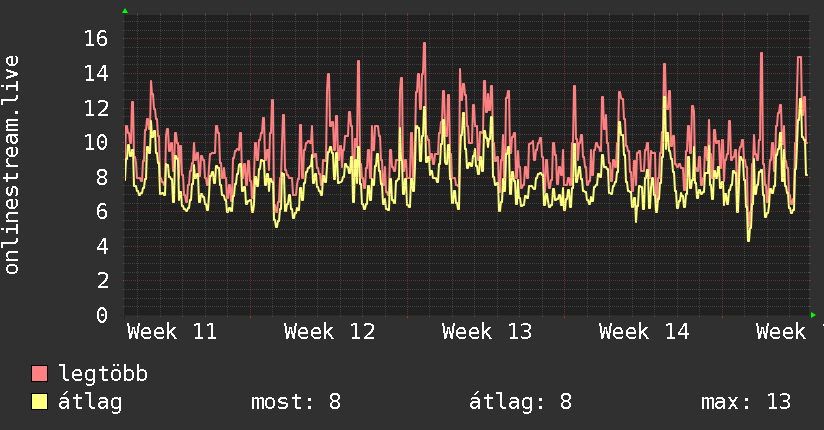
Task: Click the 2 y-axis tick label
Action: pos(102,281)
